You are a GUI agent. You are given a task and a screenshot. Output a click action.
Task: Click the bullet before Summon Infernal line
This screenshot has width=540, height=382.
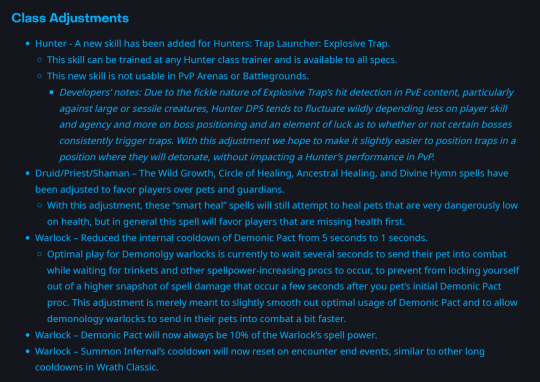28,351
